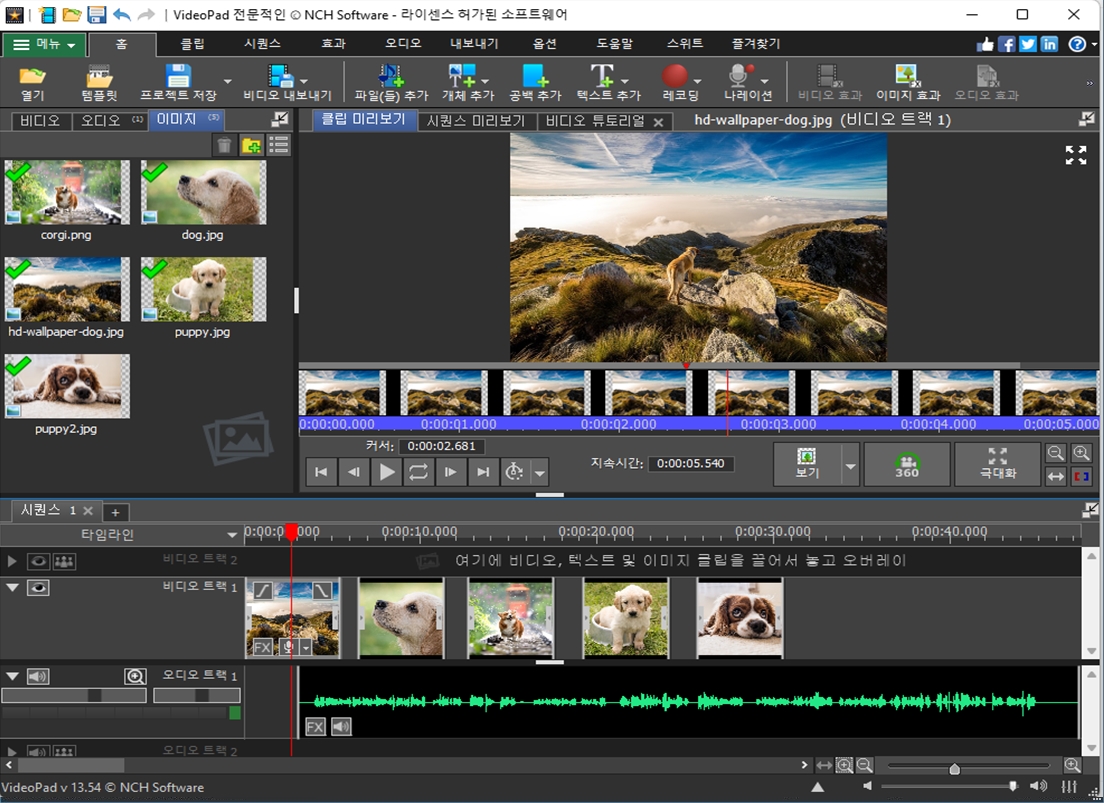Open the Facebook share icon

pos(1007,44)
